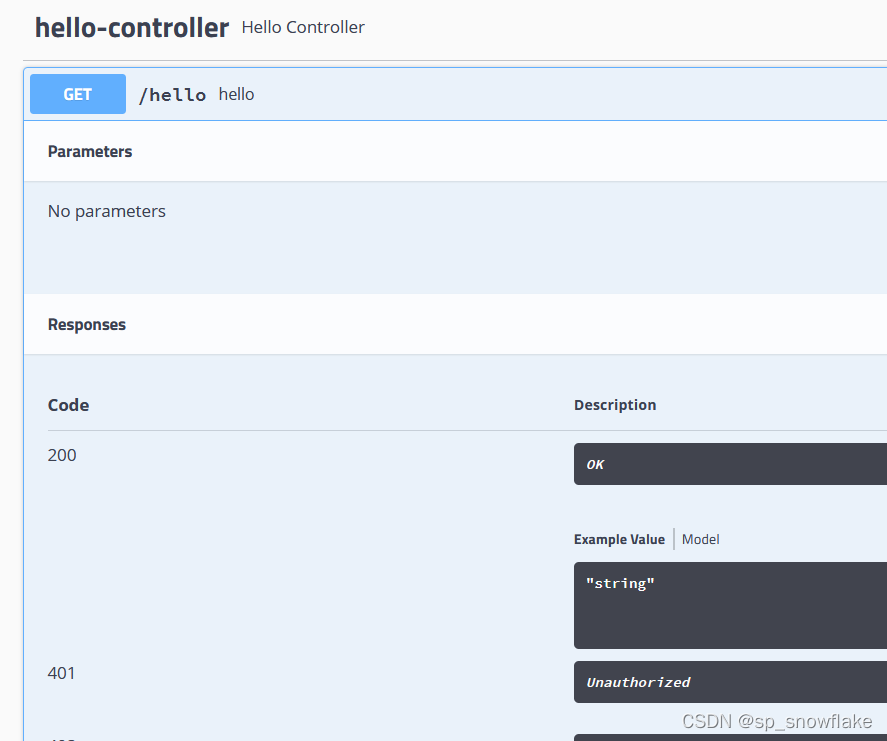Click the Code column header
This screenshot has height=741, width=887.
68,405
